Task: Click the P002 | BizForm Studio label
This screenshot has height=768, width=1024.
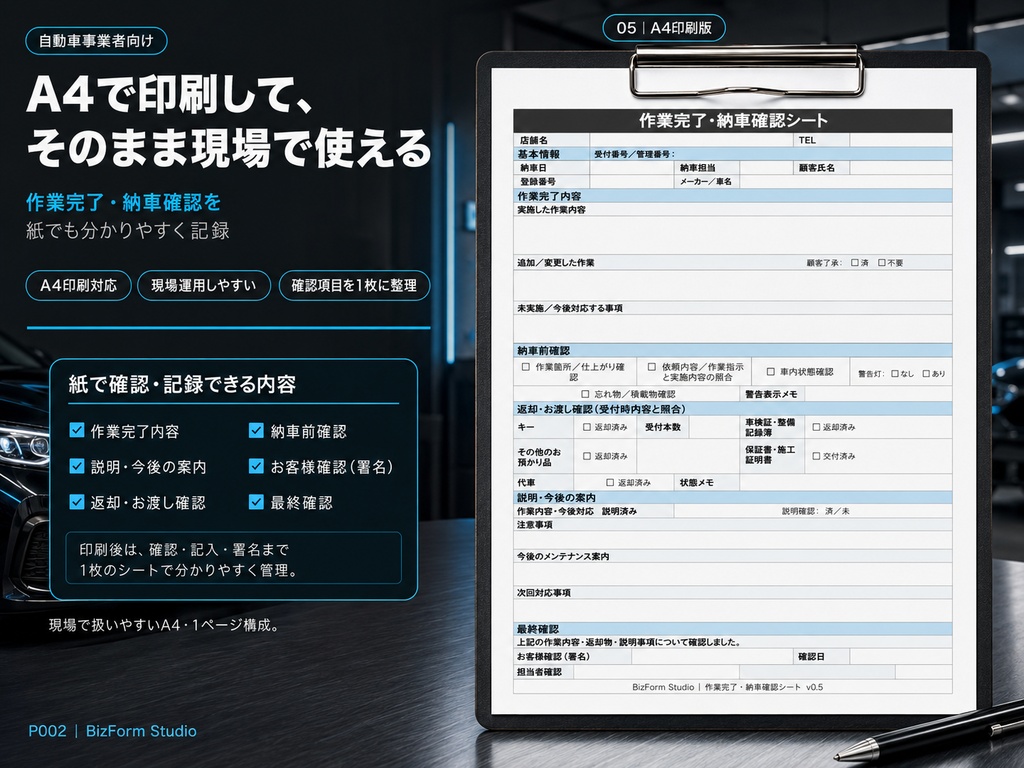Action: [112, 731]
